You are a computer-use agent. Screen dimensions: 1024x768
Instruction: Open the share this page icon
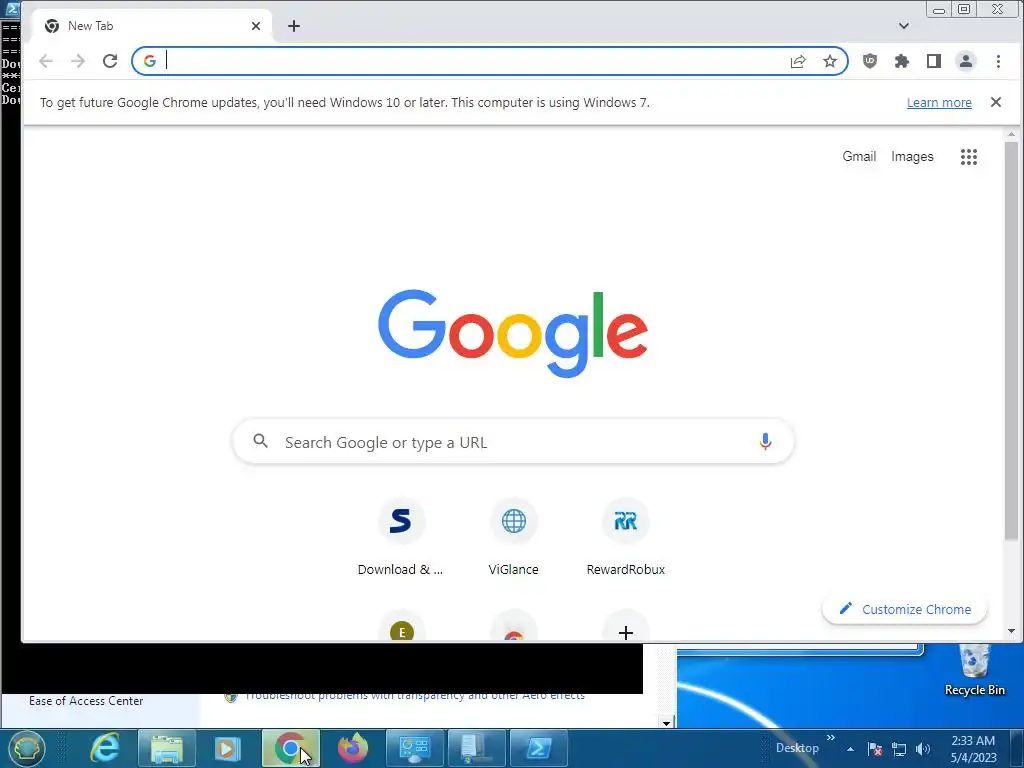797,61
